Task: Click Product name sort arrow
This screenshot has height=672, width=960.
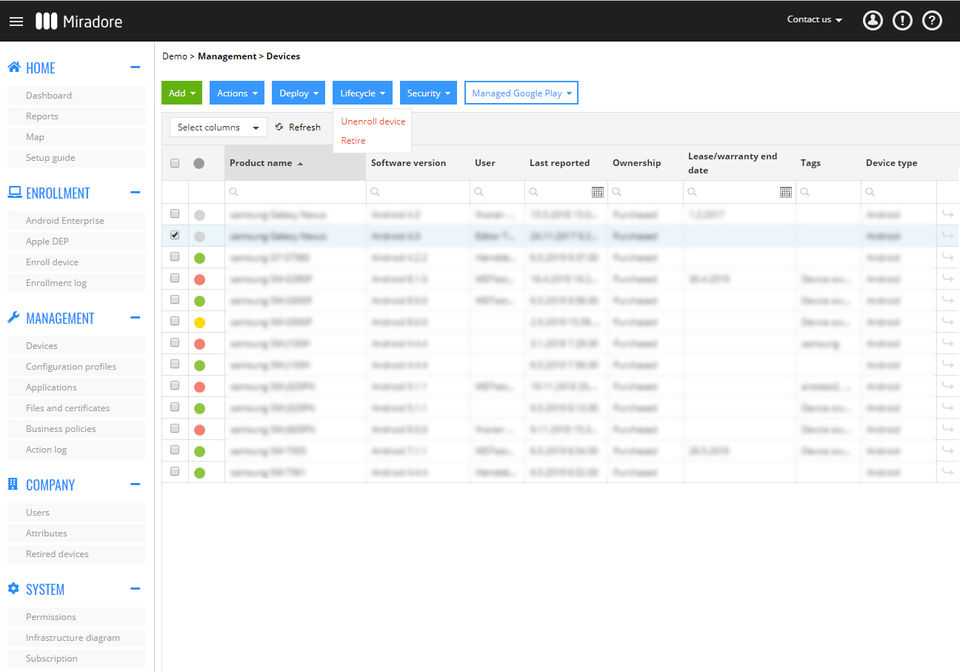Action: pos(300,164)
